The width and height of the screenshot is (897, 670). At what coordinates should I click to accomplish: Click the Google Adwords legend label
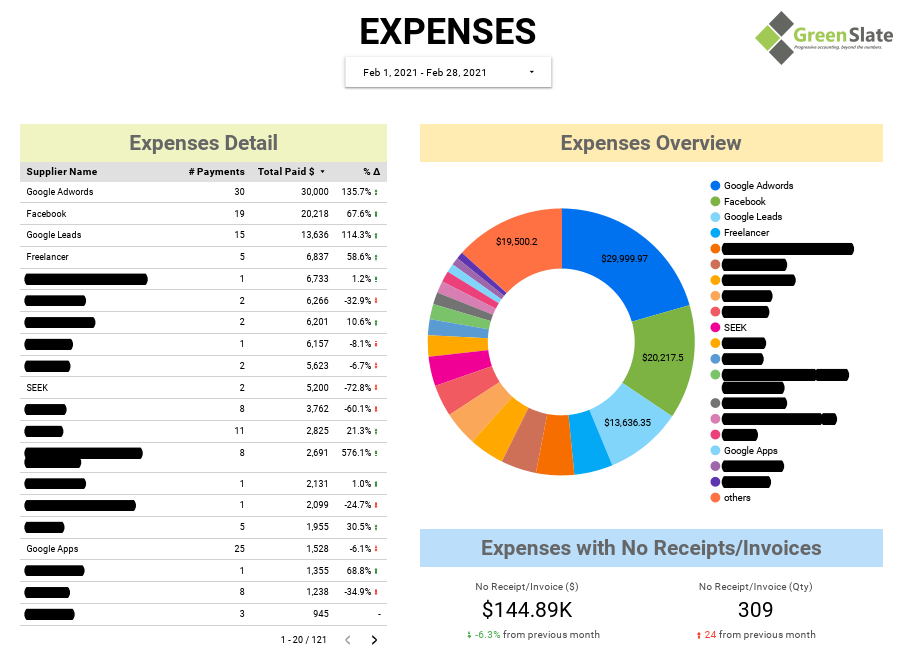(759, 185)
